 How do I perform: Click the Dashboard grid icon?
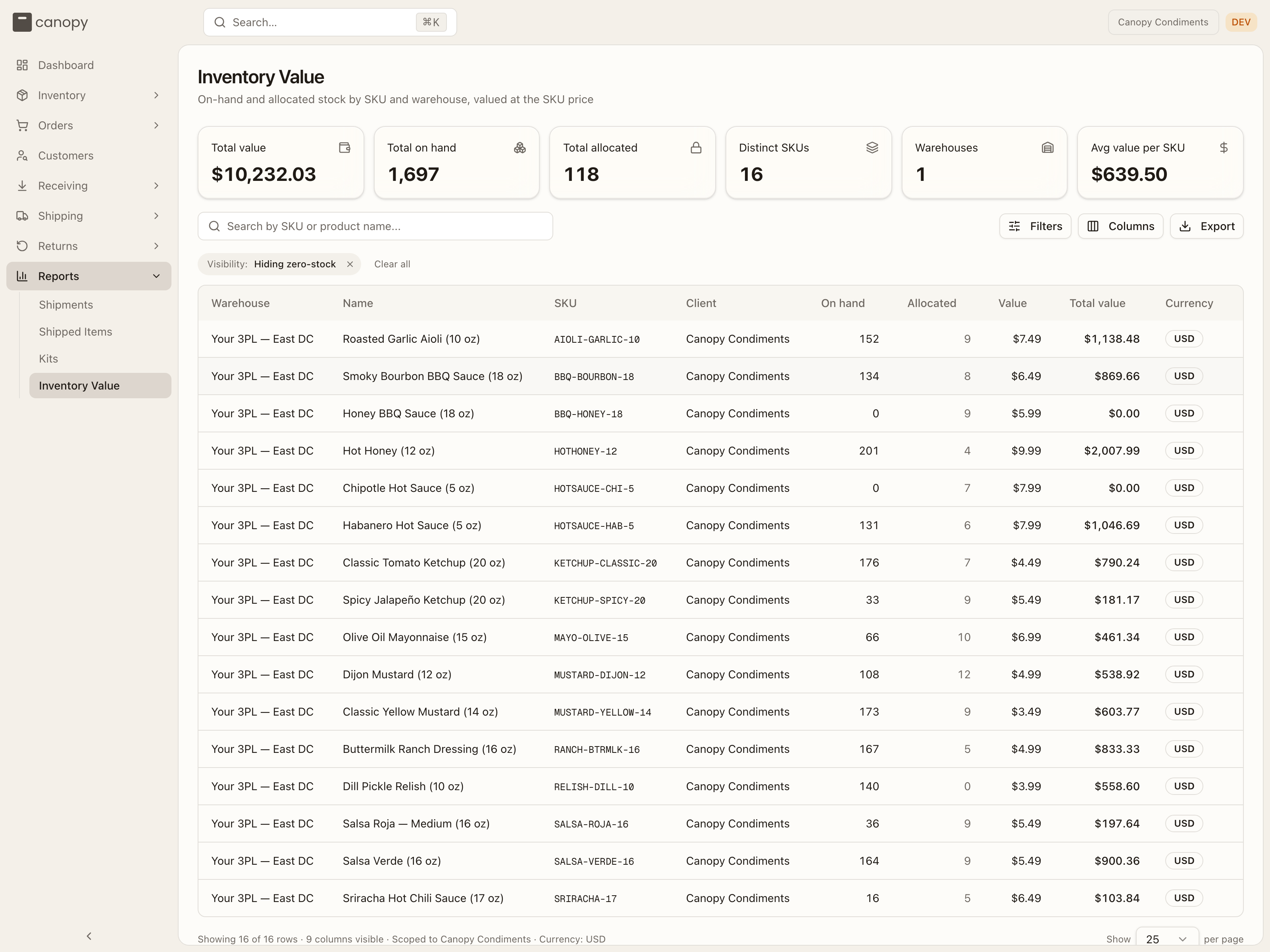(x=22, y=65)
